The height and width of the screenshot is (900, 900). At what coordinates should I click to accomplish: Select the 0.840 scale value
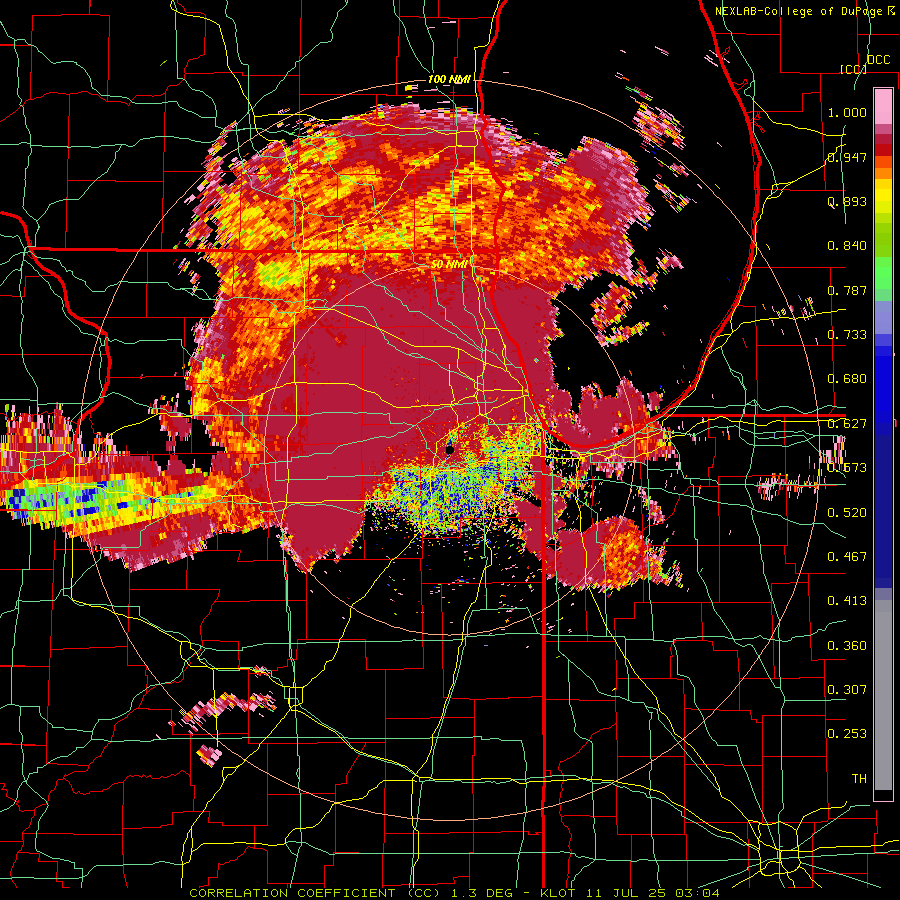[x=847, y=246]
